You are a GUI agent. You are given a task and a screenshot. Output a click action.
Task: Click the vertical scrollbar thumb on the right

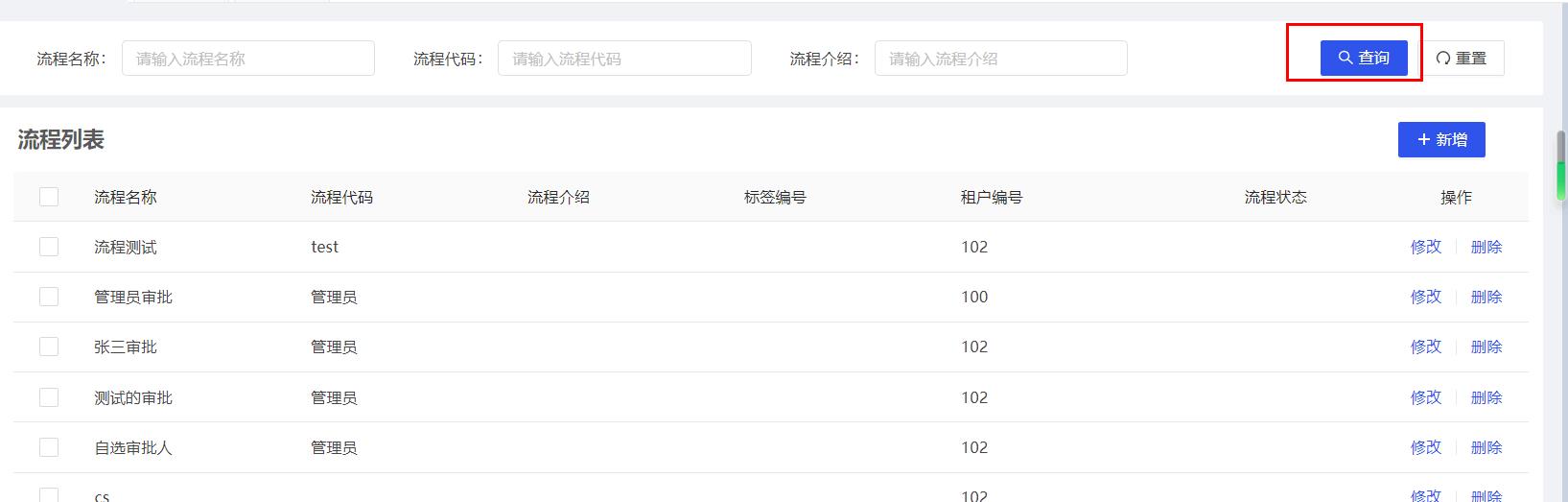point(1560,165)
